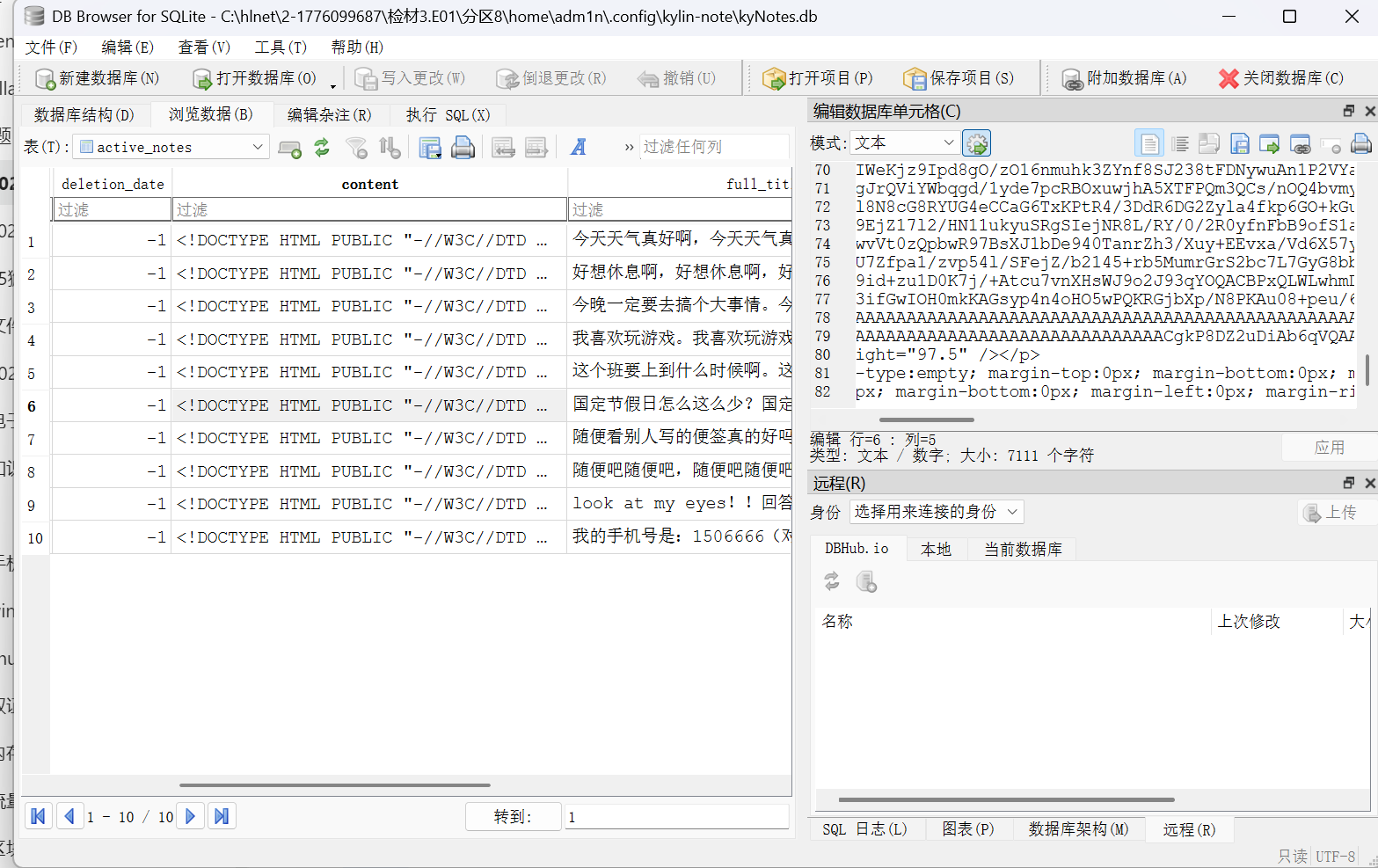1378x868 pixels.
Task: Click the blue A format font icon
Action: (x=578, y=148)
